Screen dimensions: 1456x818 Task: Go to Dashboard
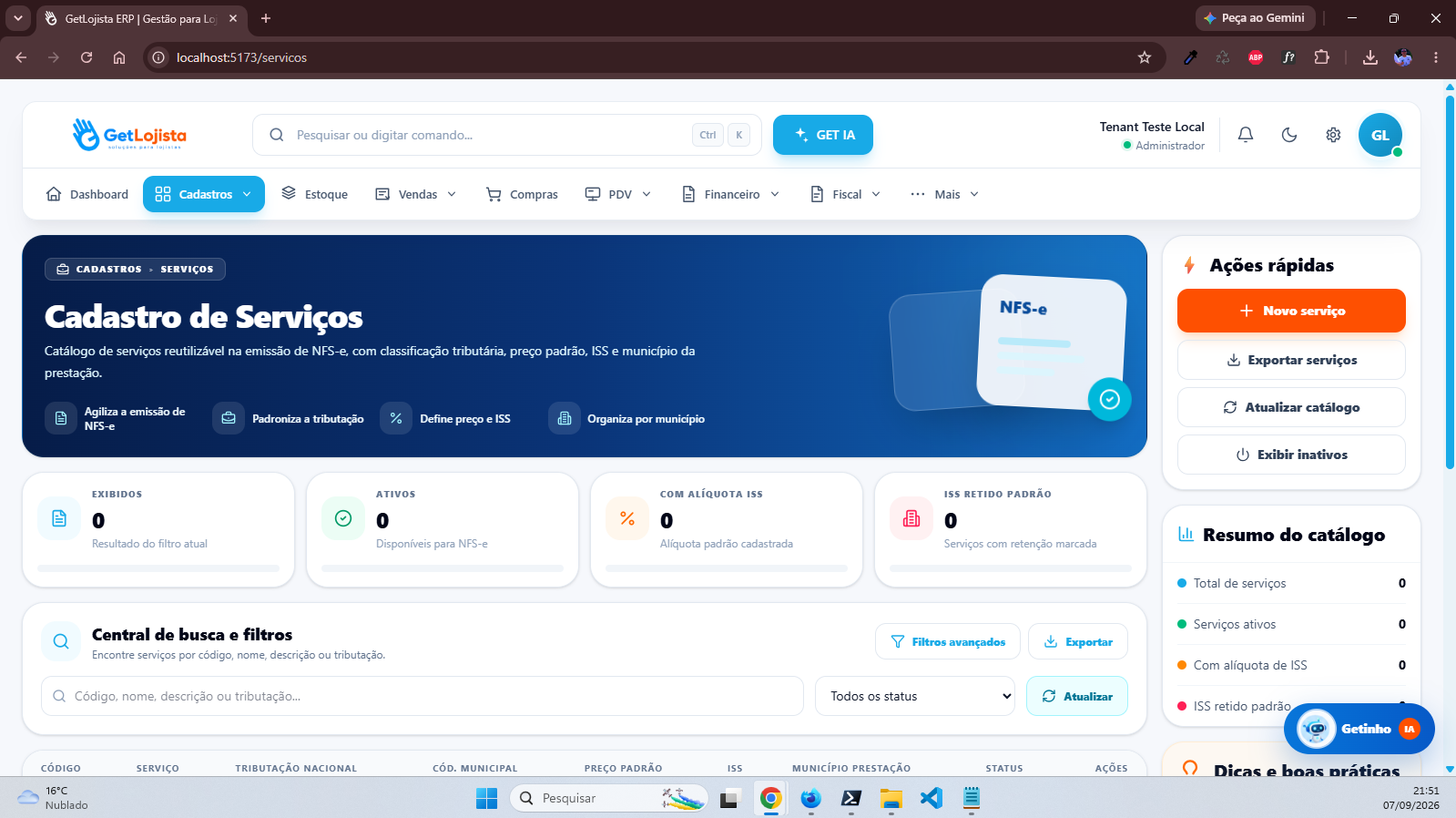tap(87, 194)
